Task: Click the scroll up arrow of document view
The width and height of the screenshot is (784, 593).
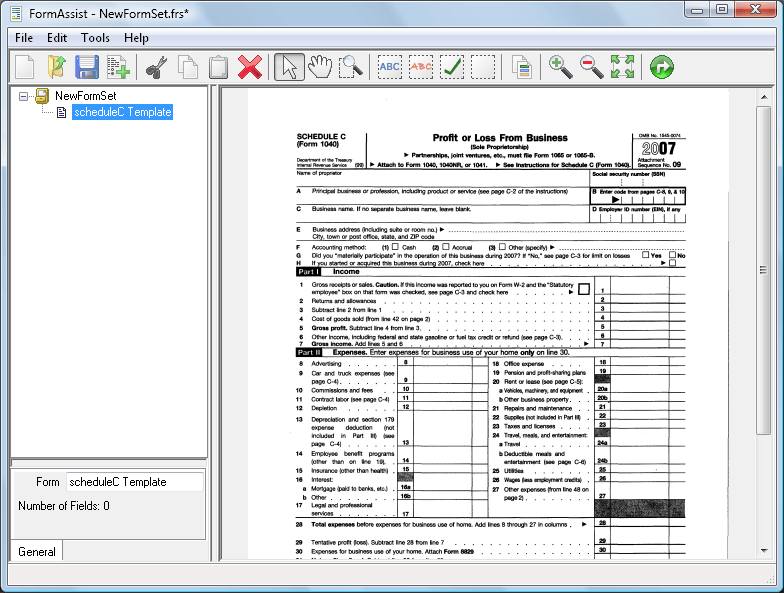Action: pos(764,97)
